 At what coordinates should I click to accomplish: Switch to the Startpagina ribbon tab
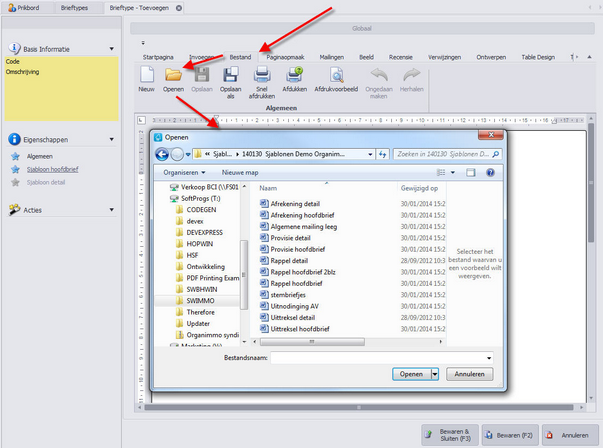click(x=158, y=57)
